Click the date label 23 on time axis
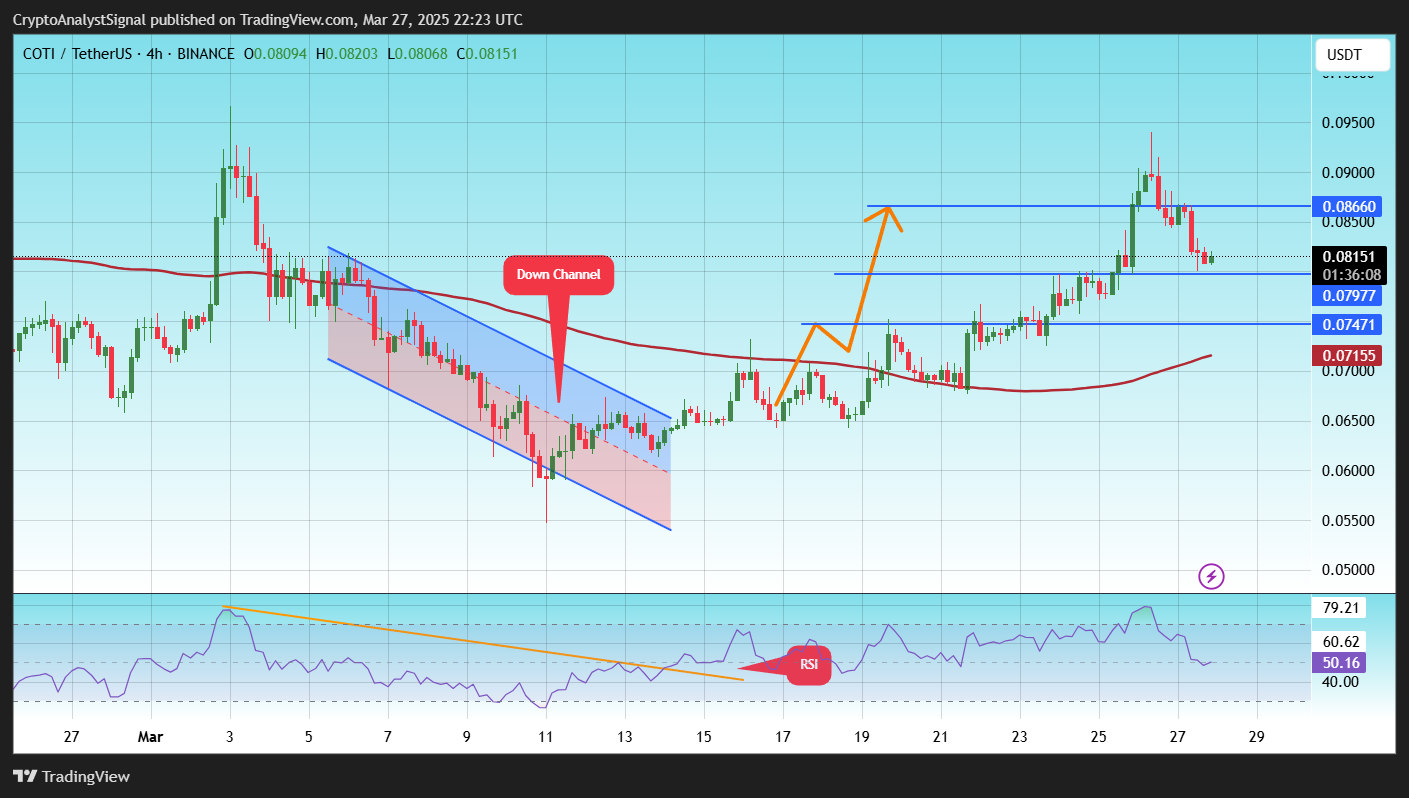Viewport: 1409px width, 798px height. click(1020, 736)
